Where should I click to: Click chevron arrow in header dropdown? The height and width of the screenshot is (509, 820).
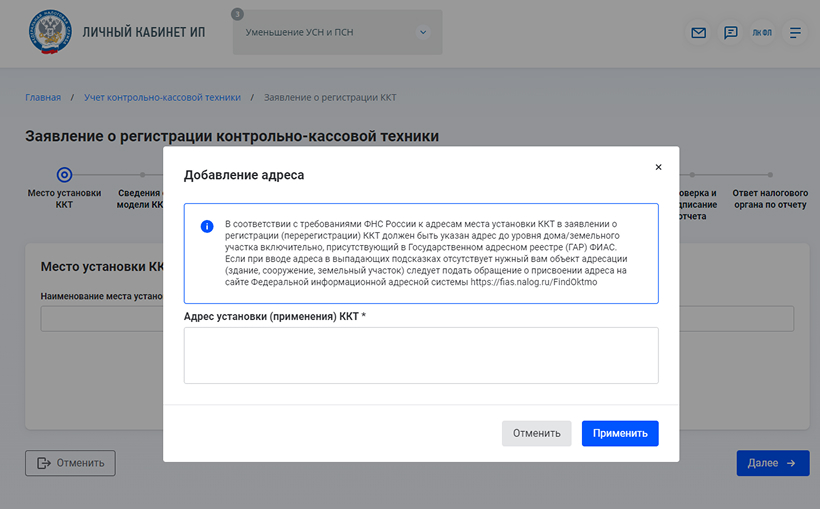(423, 33)
